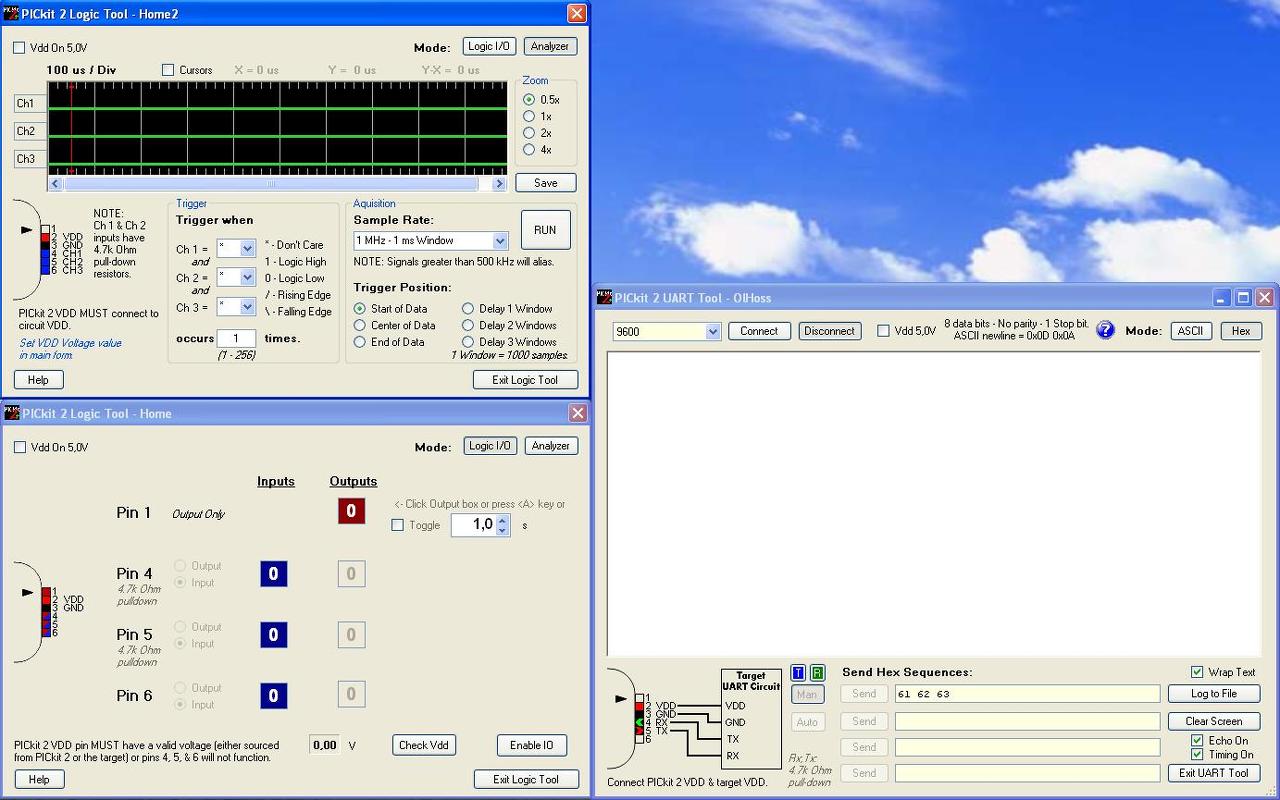Maximize the PICkit 2 UART Tool window

click(1243, 297)
